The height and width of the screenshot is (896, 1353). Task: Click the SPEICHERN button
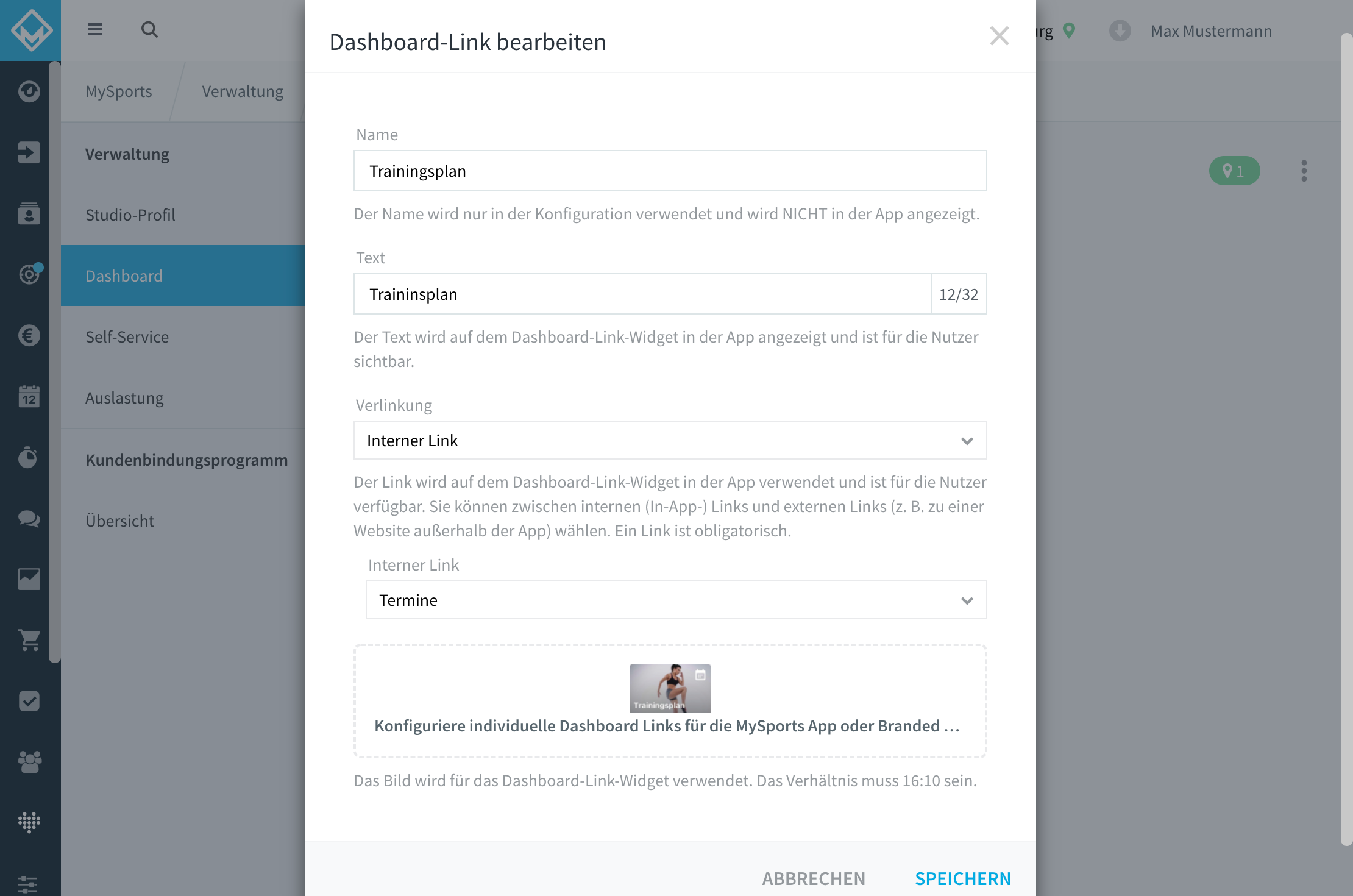(963, 878)
